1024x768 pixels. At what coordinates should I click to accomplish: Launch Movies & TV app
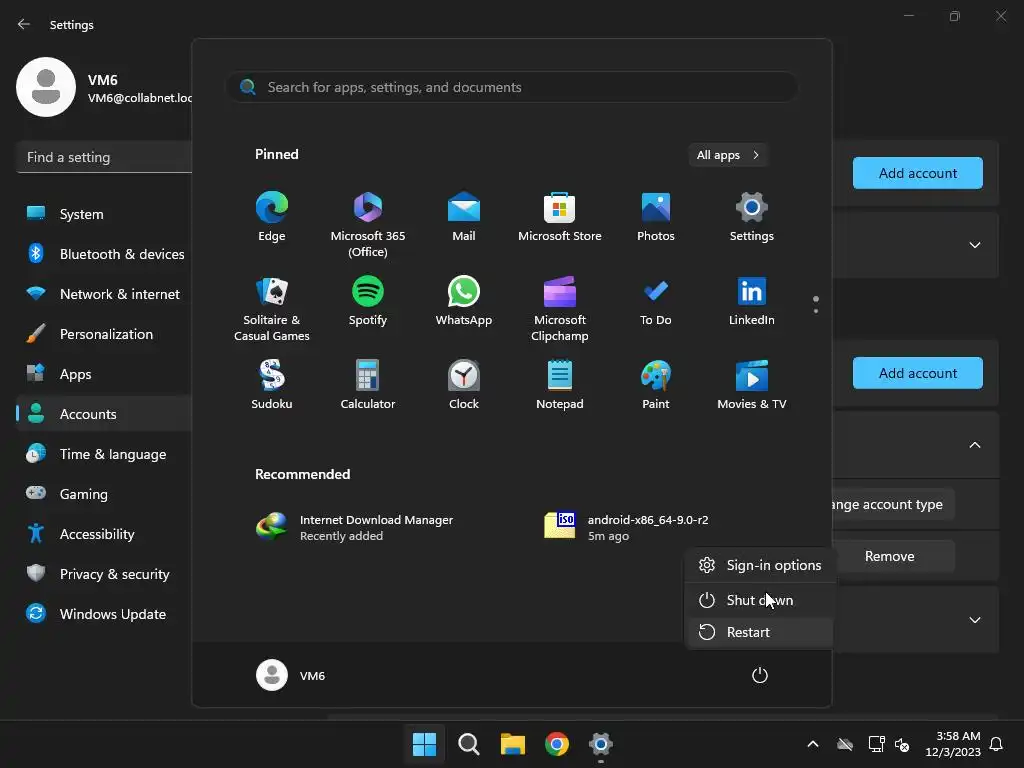tap(752, 385)
